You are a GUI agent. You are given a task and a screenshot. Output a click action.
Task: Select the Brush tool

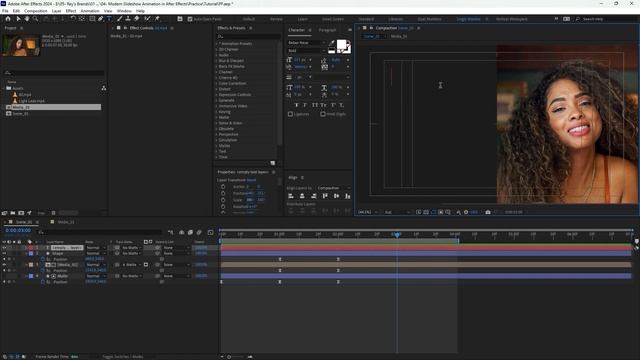tap(120, 19)
